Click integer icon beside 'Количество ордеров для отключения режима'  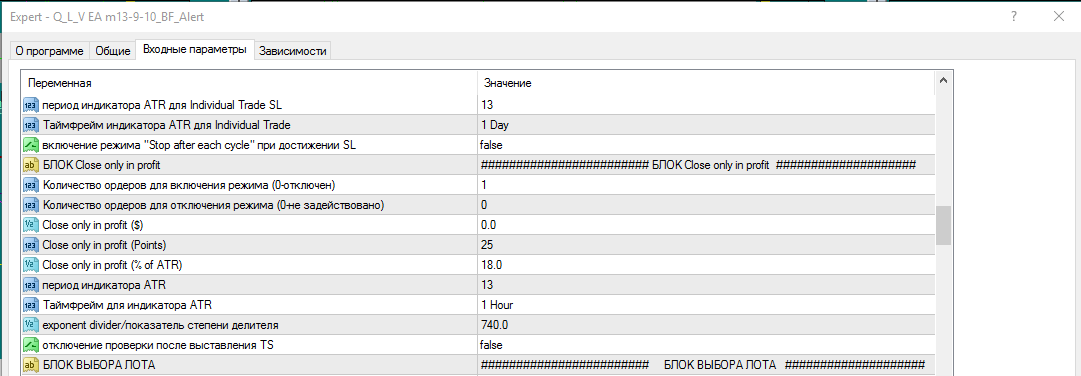32,205
